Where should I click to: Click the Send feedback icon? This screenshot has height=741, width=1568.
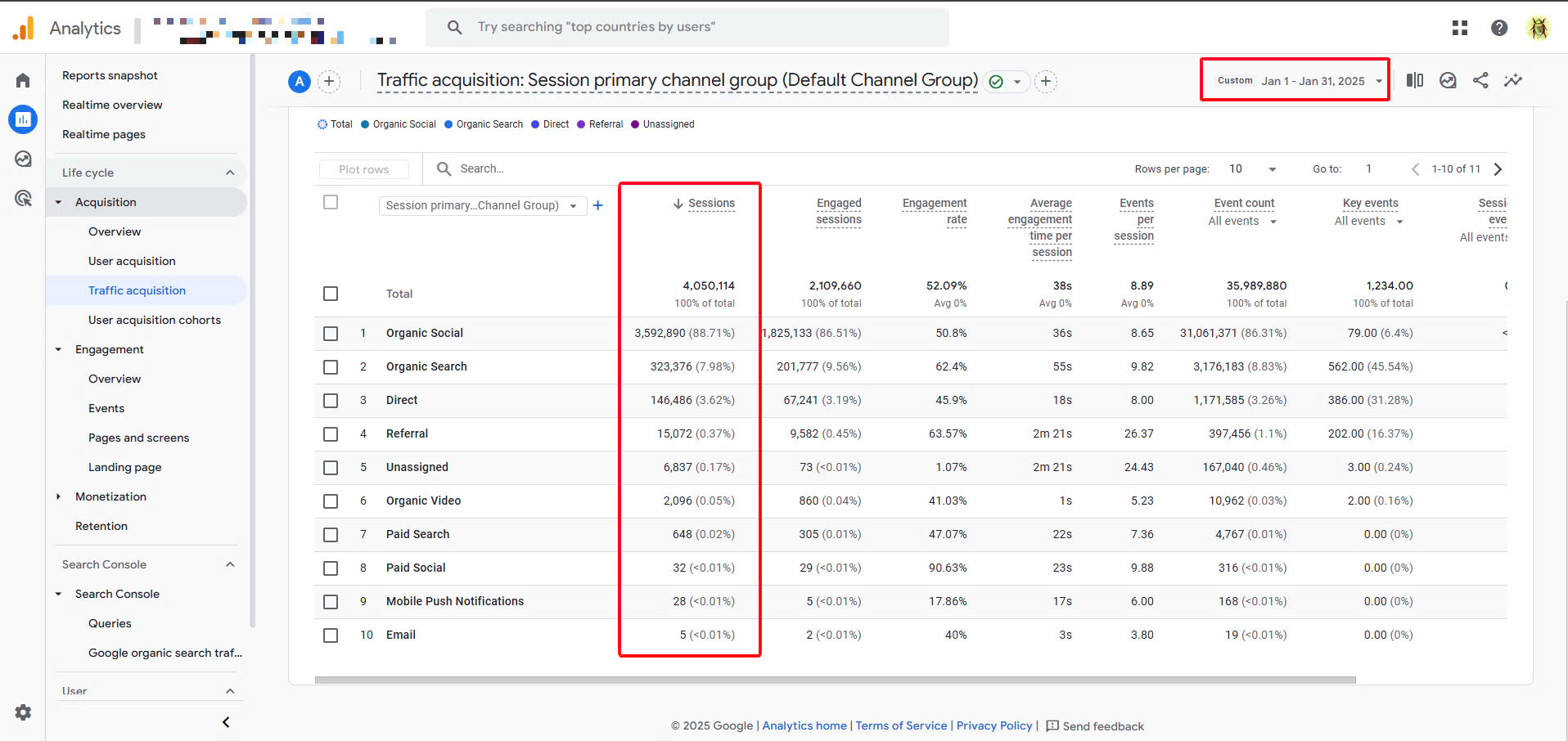point(1052,726)
